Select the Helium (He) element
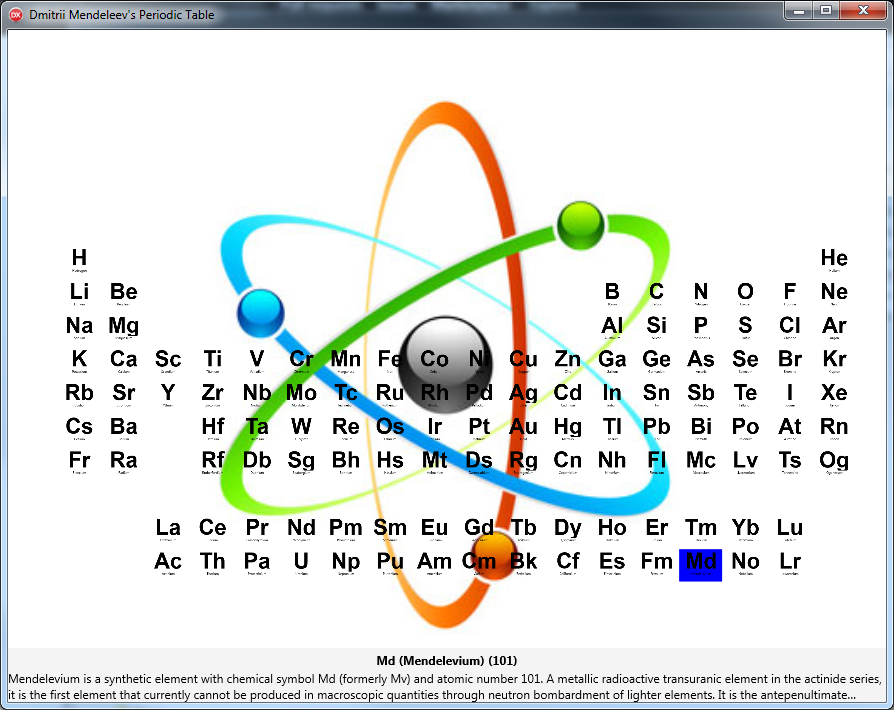Screen dimensions: 894x710 point(834,259)
